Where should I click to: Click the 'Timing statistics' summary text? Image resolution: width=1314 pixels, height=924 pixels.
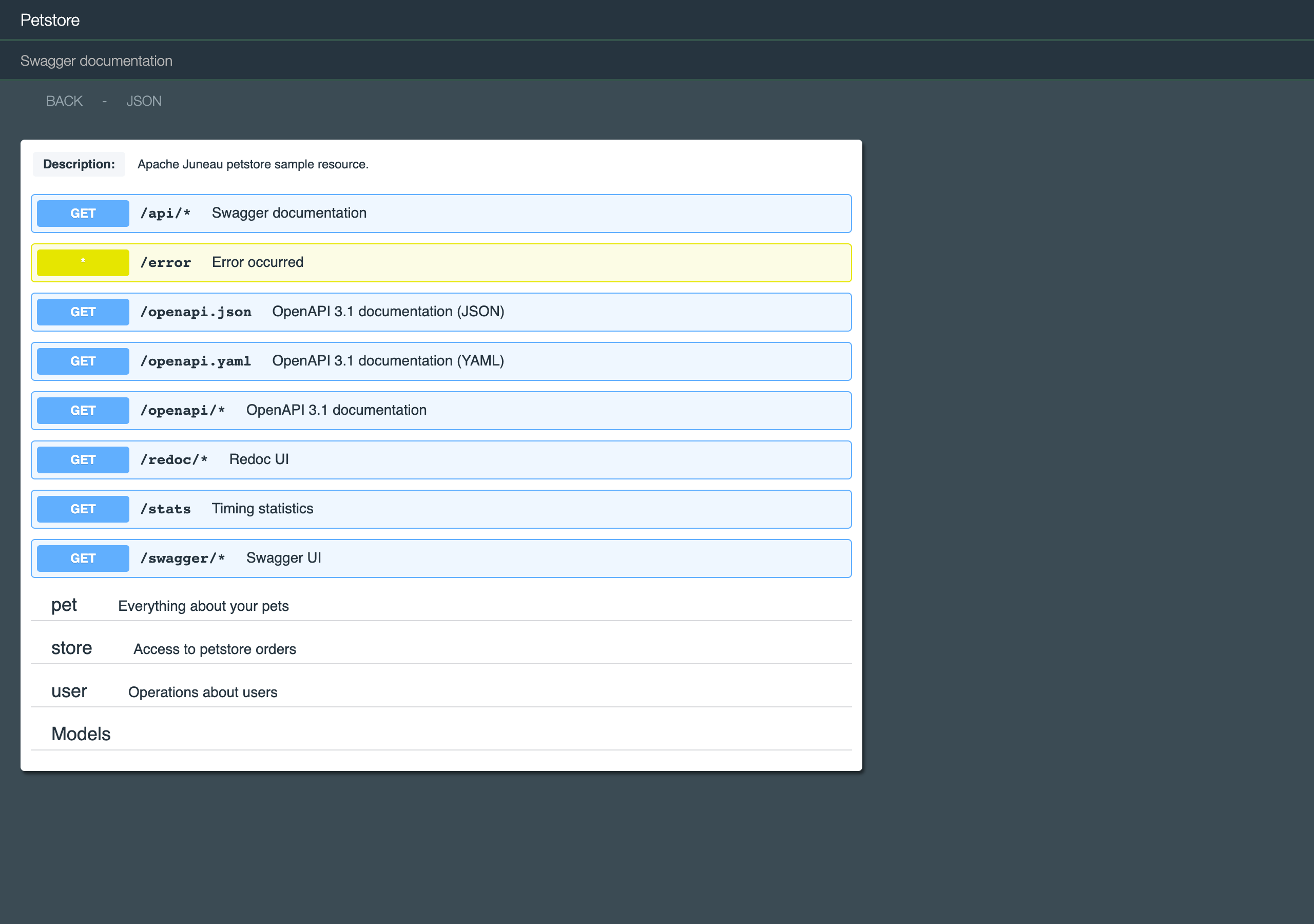pos(263,508)
